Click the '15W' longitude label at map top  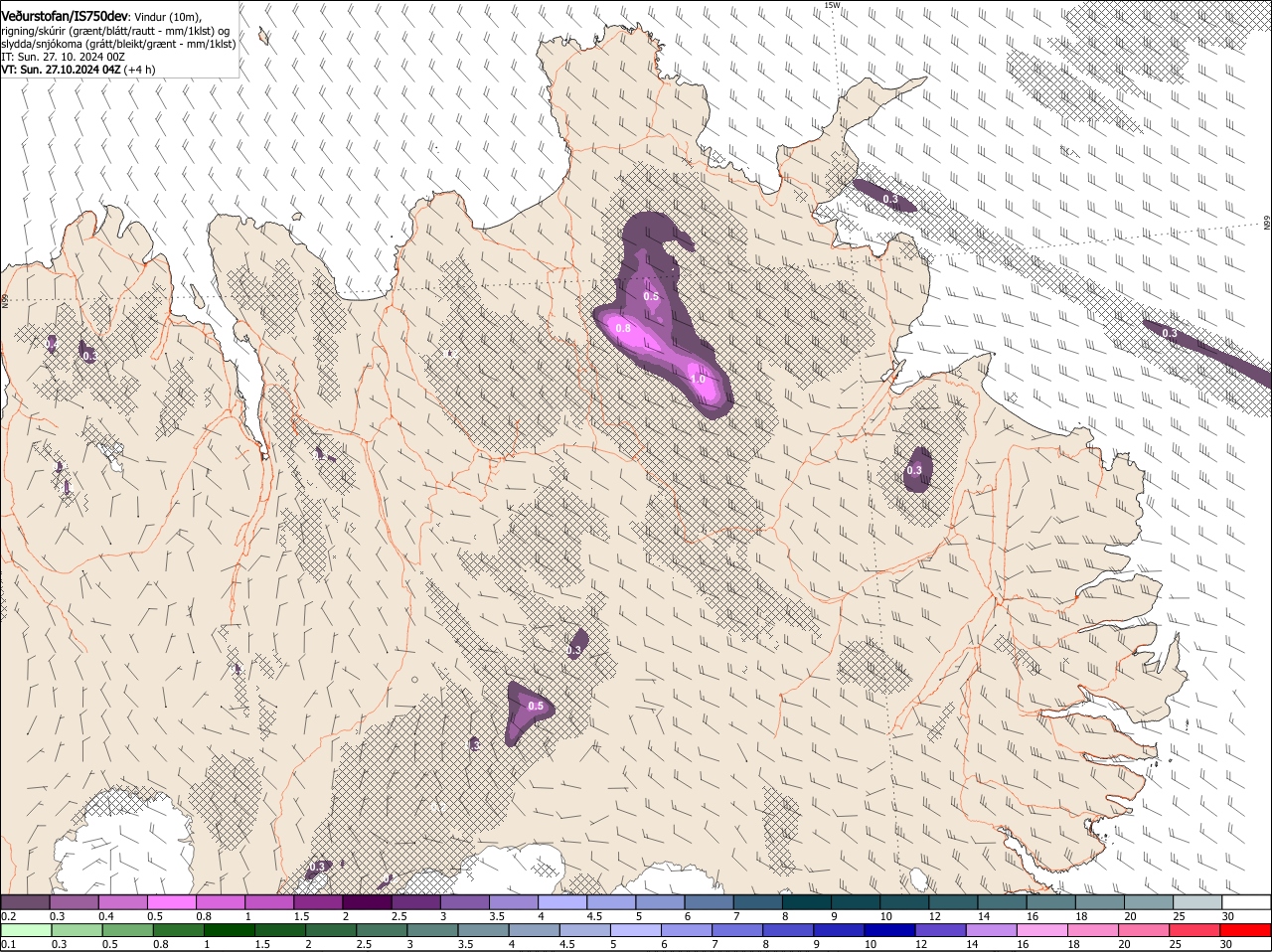[832, 5]
